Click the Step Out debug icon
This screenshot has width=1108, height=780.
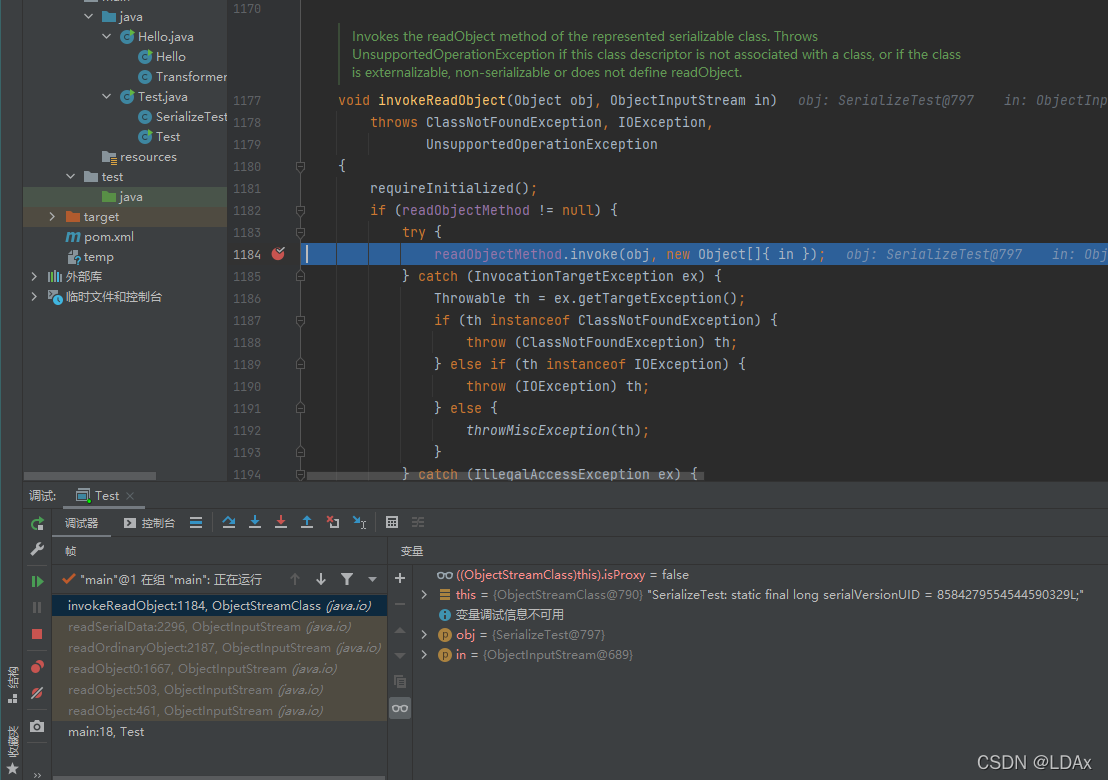tap(307, 522)
